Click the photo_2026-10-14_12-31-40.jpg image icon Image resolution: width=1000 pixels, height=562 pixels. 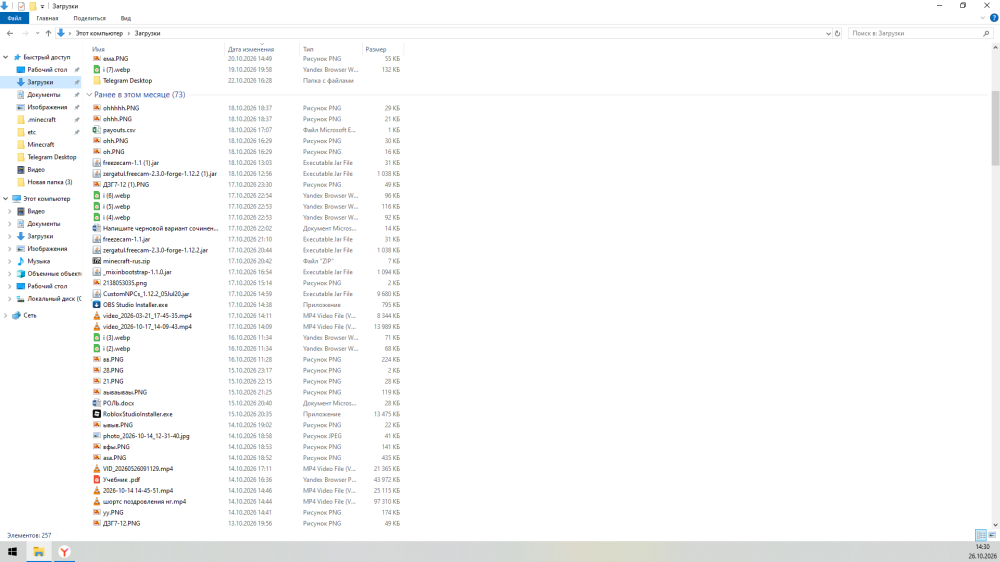click(97, 436)
